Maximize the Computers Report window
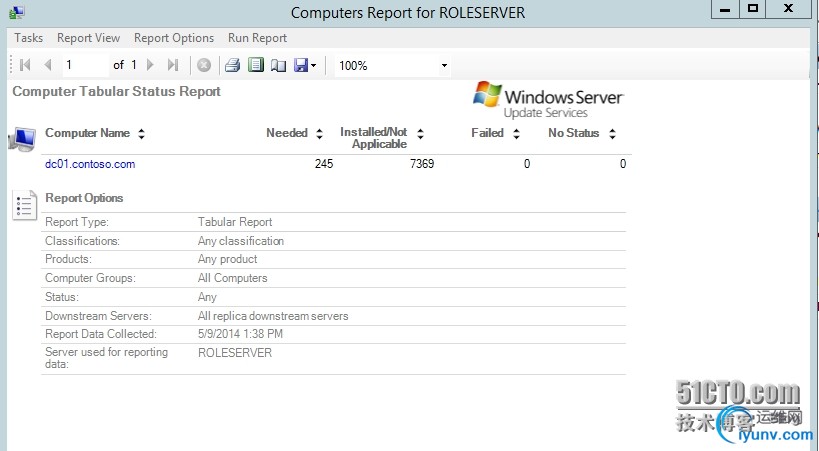Viewport: 819px width, 451px height. 753,9
